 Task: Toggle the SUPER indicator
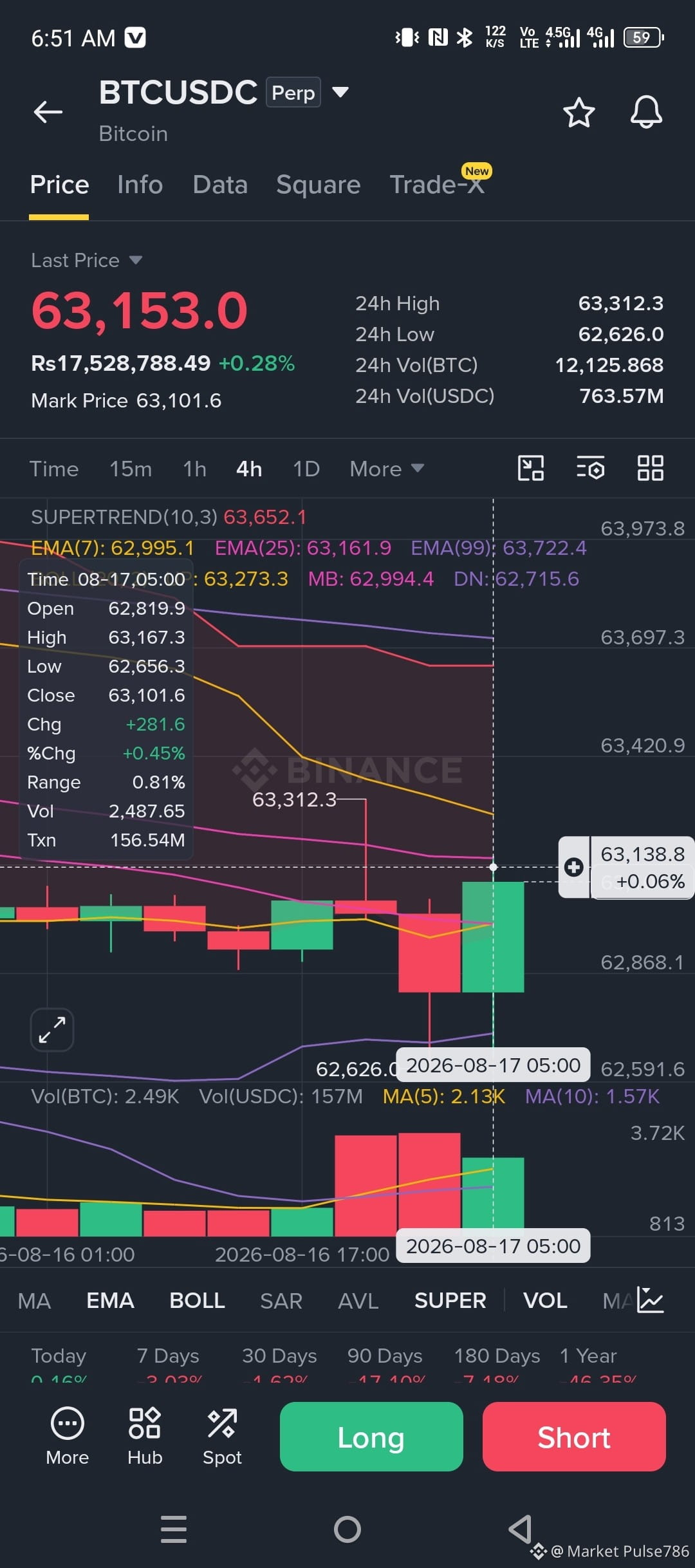[x=450, y=1300]
